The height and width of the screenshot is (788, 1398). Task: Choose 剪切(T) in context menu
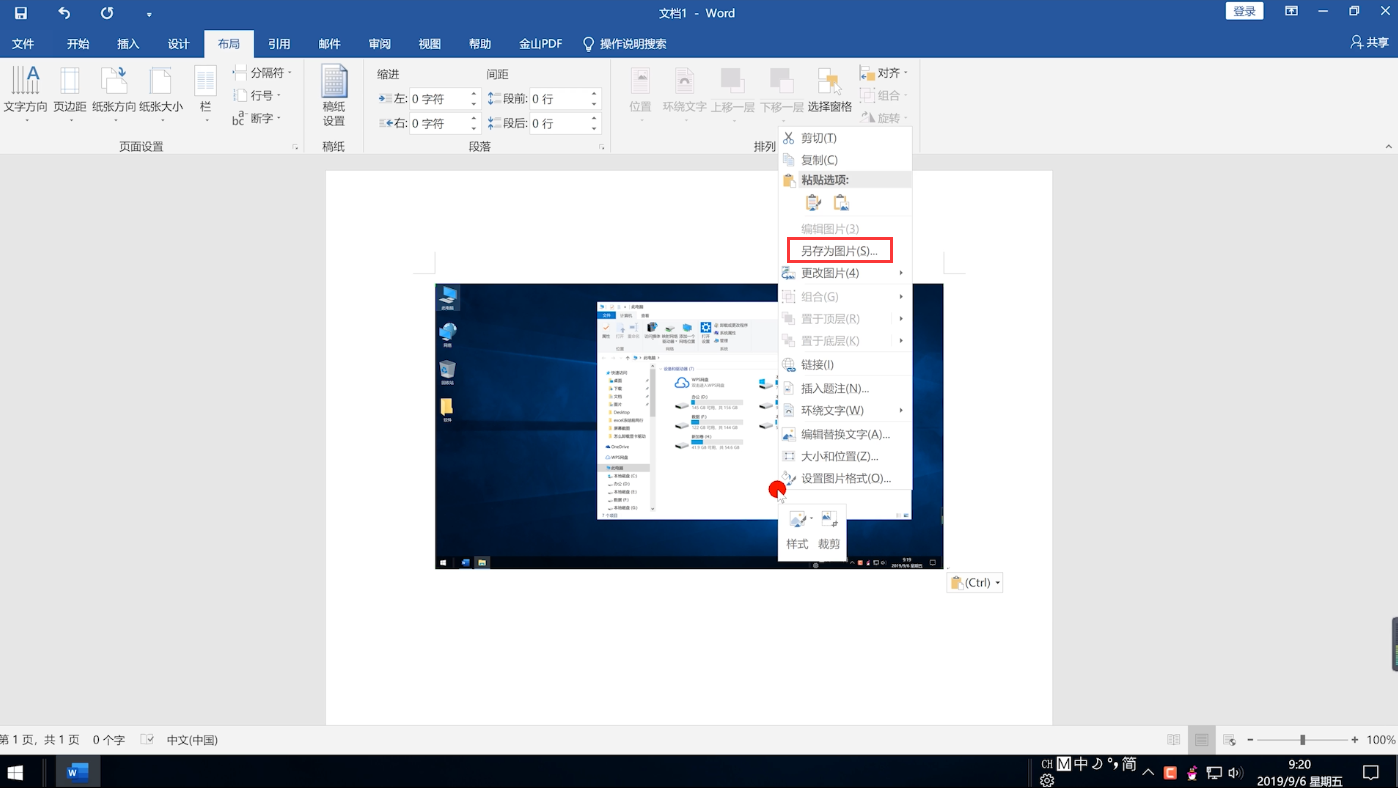point(845,138)
